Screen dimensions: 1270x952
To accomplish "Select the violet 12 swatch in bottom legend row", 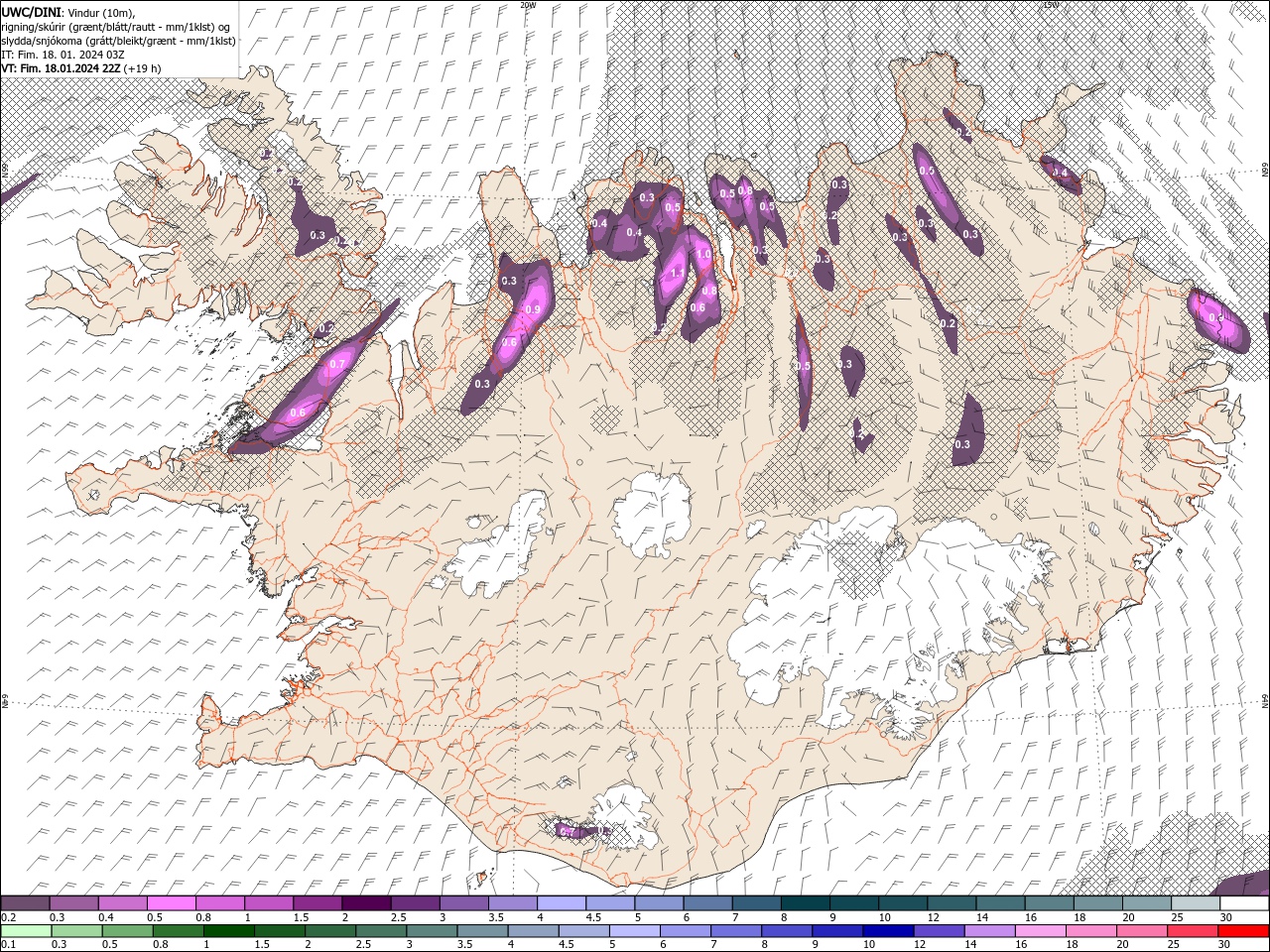I will pyautogui.click(x=938, y=931).
